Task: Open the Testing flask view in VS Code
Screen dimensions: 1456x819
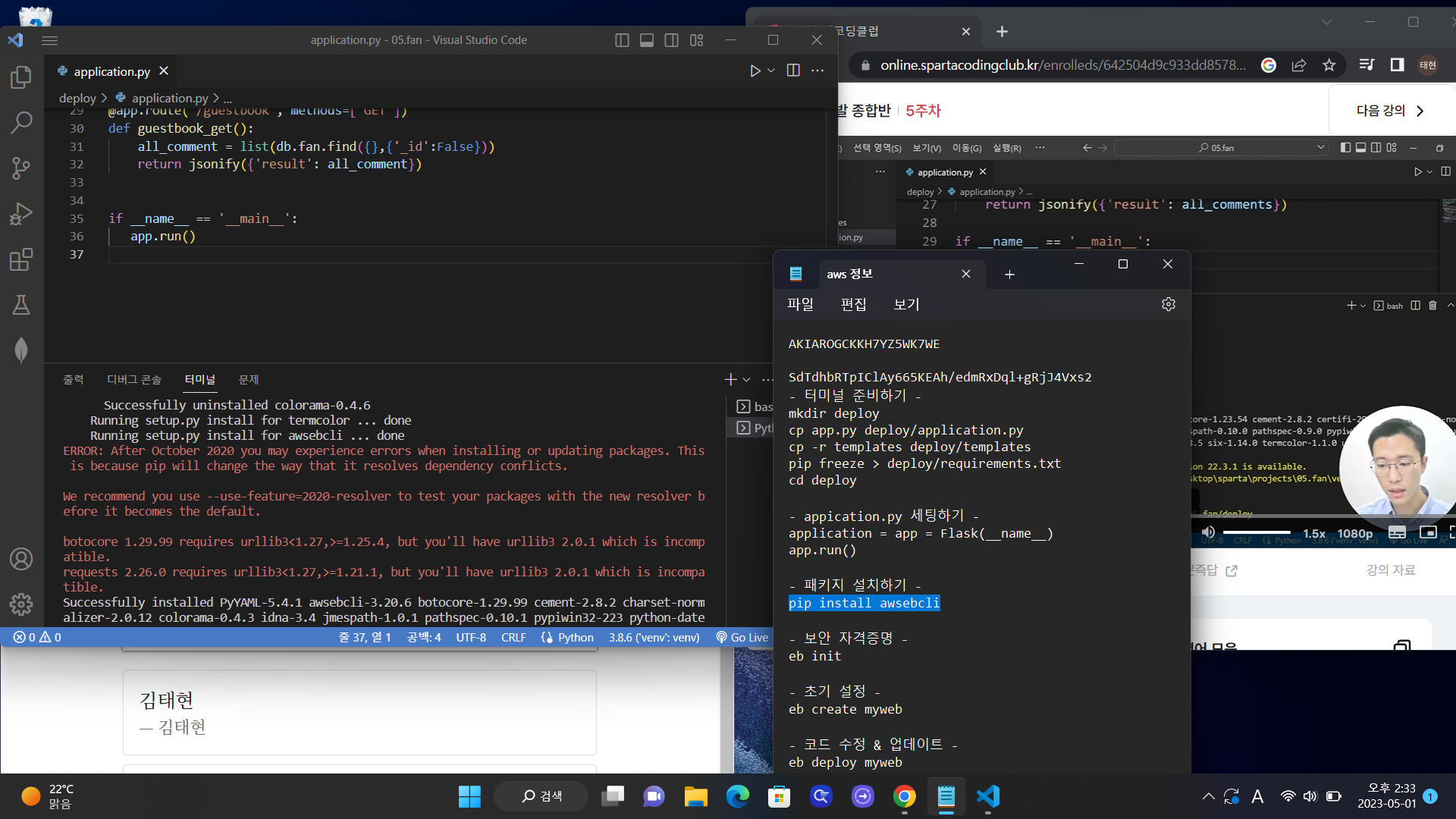Action: point(21,305)
